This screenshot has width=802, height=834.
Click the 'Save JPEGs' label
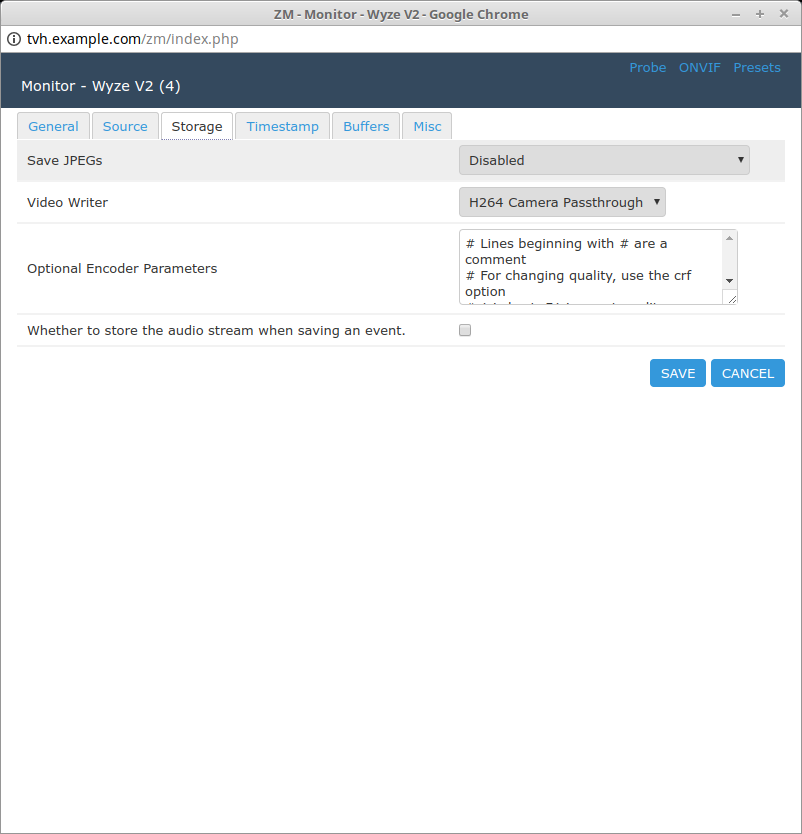(x=65, y=160)
